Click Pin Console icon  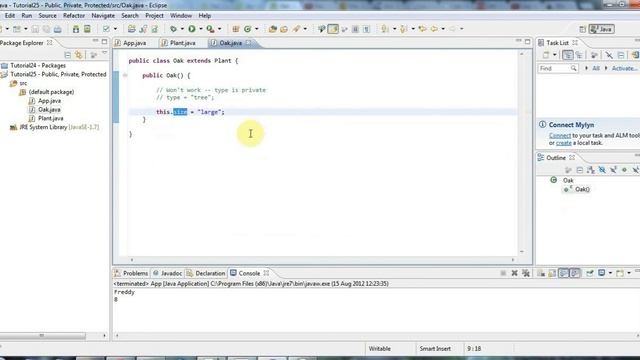[x=589, y=273]
